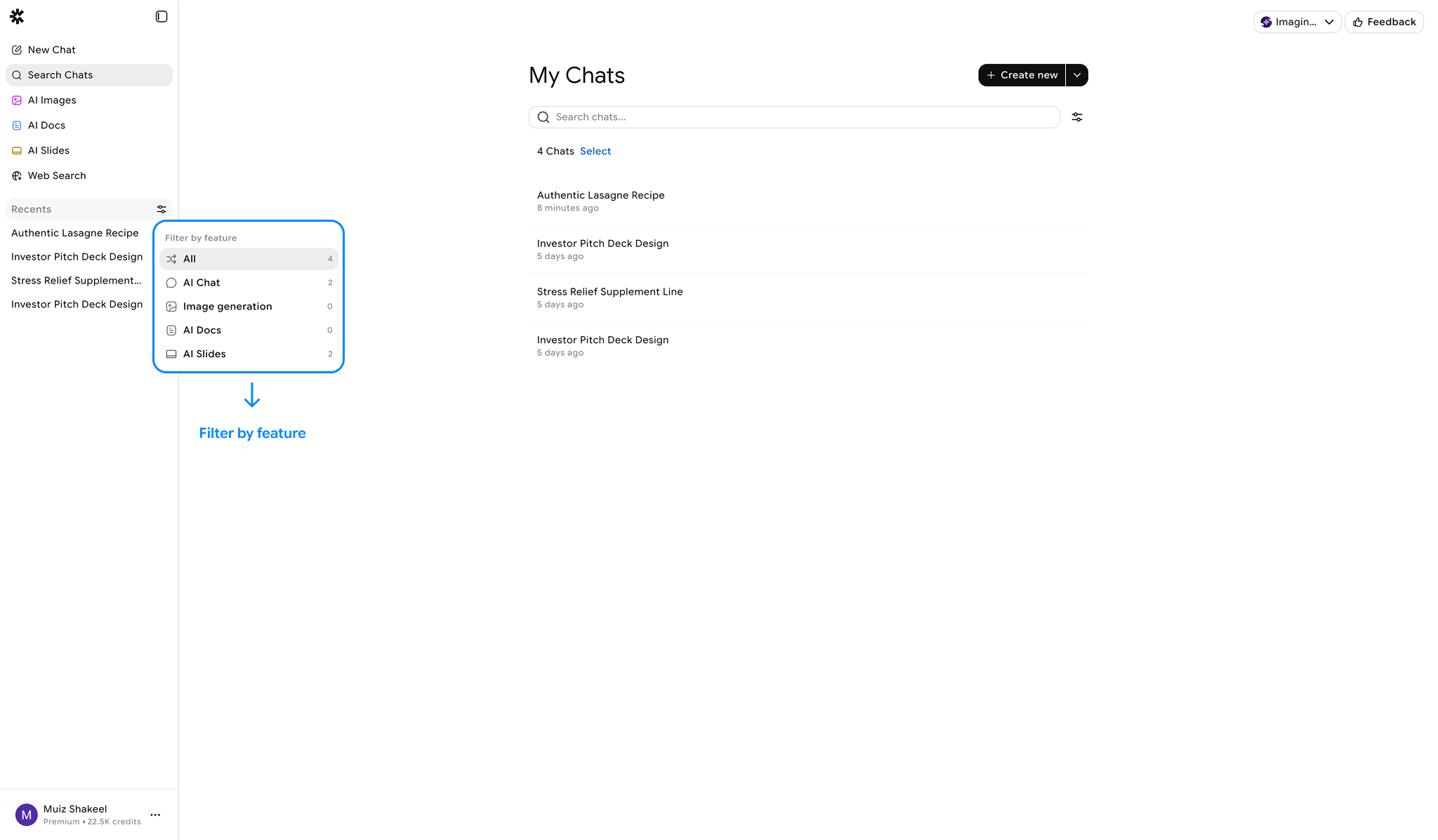This screenshot has width=1438, height=840.
Task: Toggle the sidebar collapse icon
Action: (x=161, y=16)
